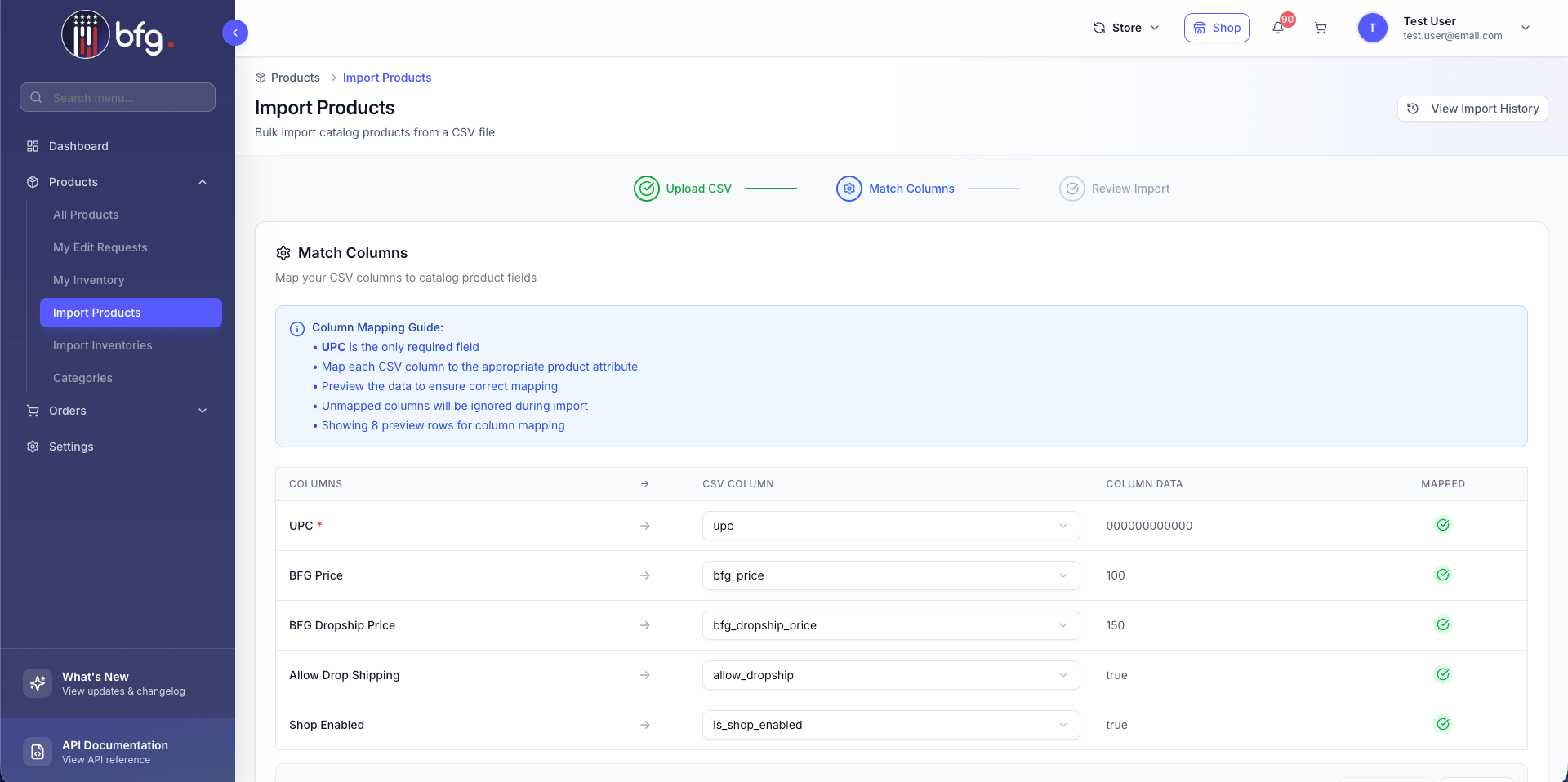Go to My Inventory in sidebar
This screenshot has height=782, width=1568.
(x=89, y=280)
